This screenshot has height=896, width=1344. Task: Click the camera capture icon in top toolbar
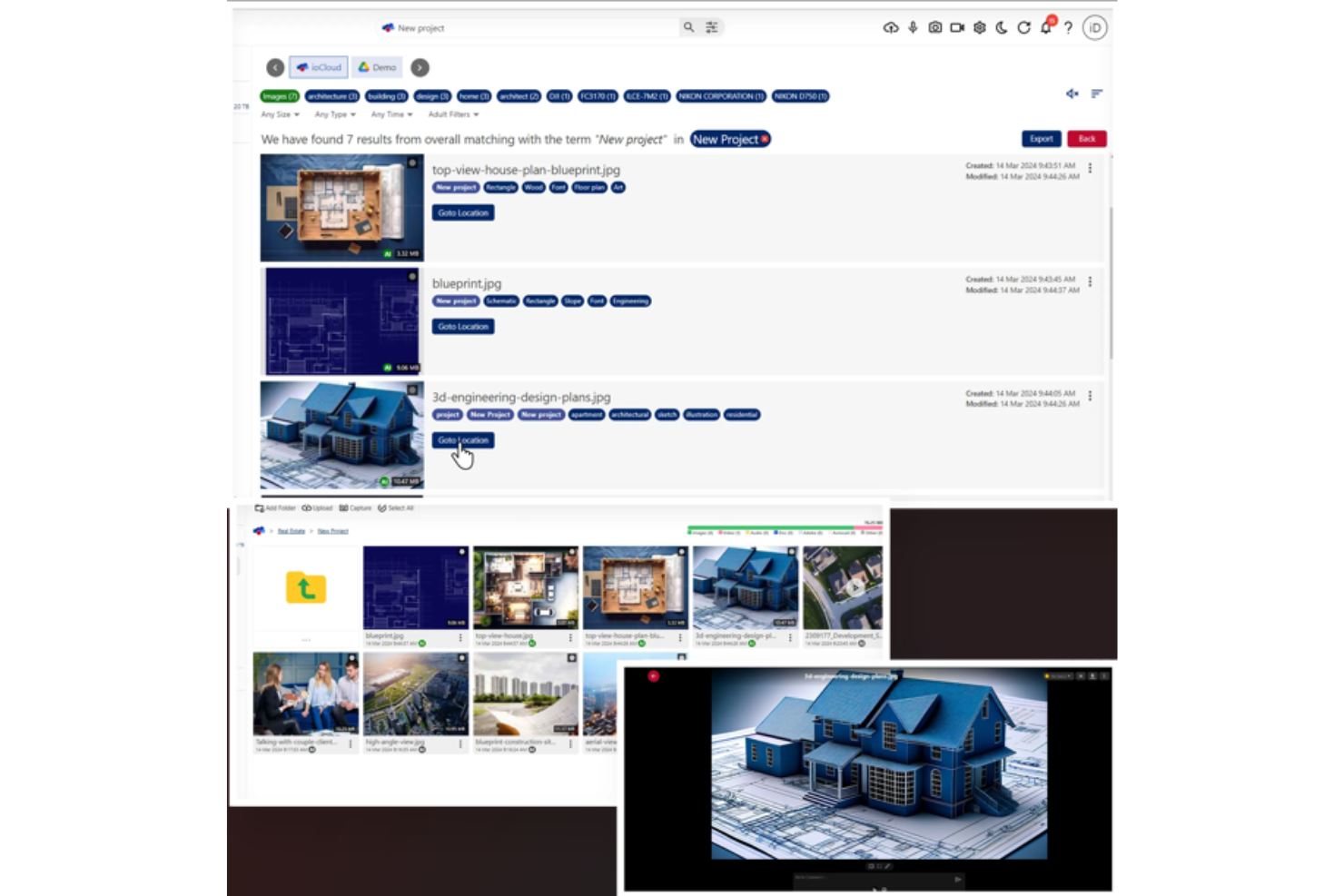935,27
